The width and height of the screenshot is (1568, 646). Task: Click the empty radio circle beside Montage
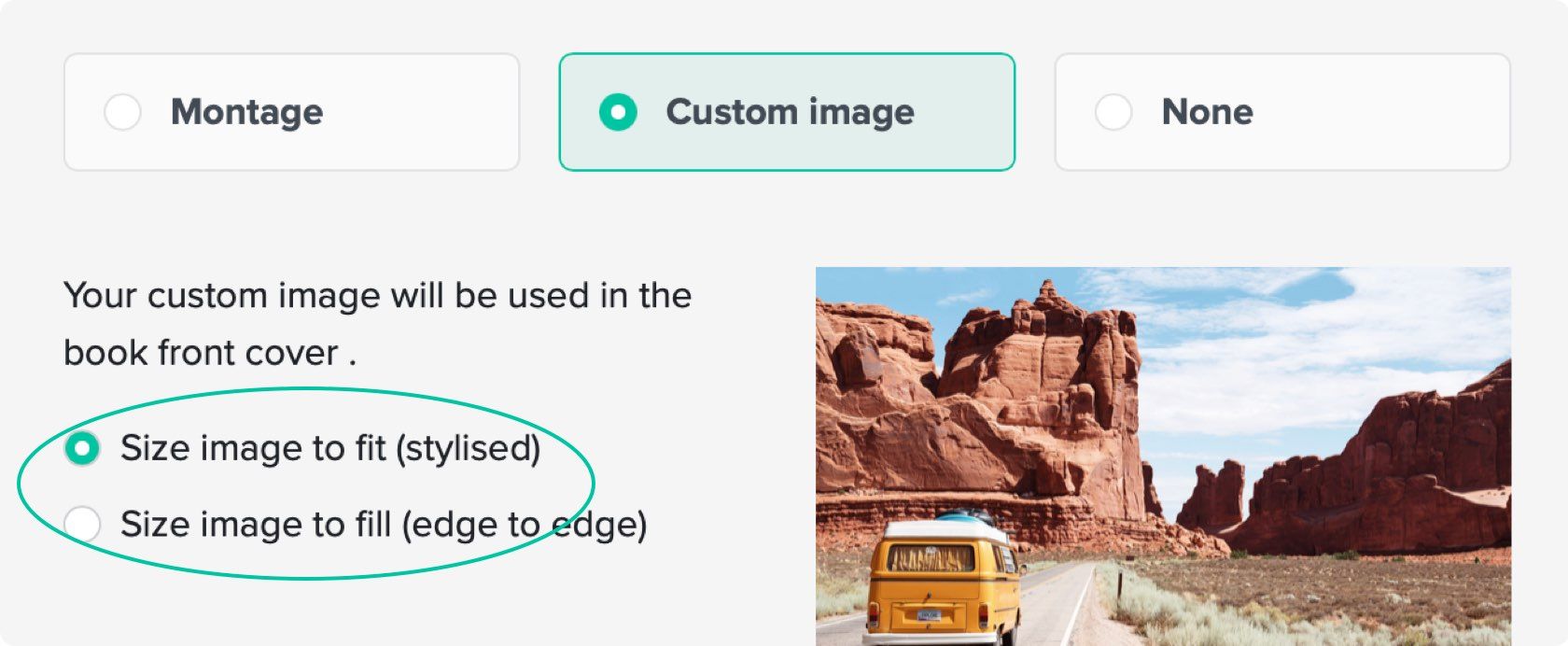(122, 112)
